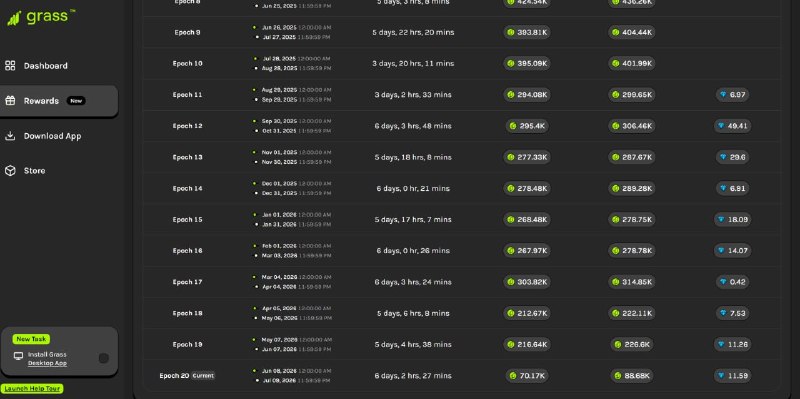Click the monitor icon in task card

18,356
